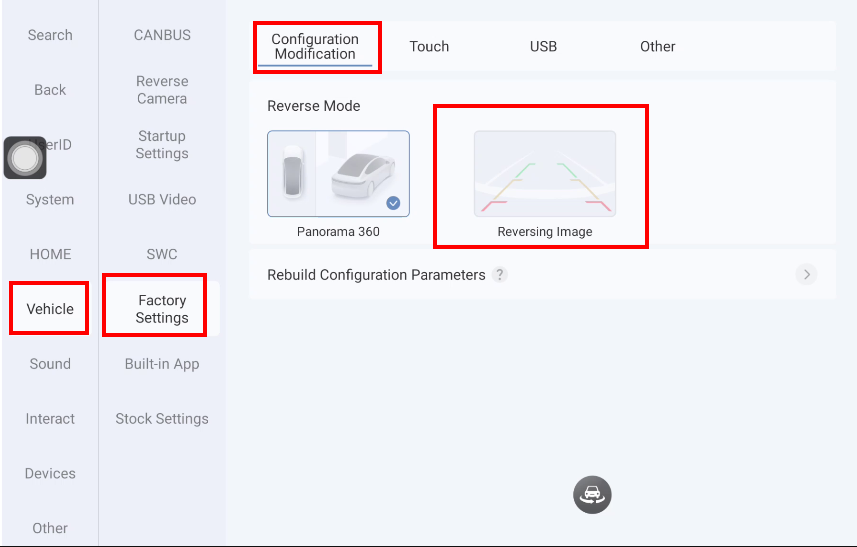Click the blue checkmark on Panorama 360
Image resolution: width=857 pixels, height=547 pixels.
pyautogui.click(x=393, y=203)
